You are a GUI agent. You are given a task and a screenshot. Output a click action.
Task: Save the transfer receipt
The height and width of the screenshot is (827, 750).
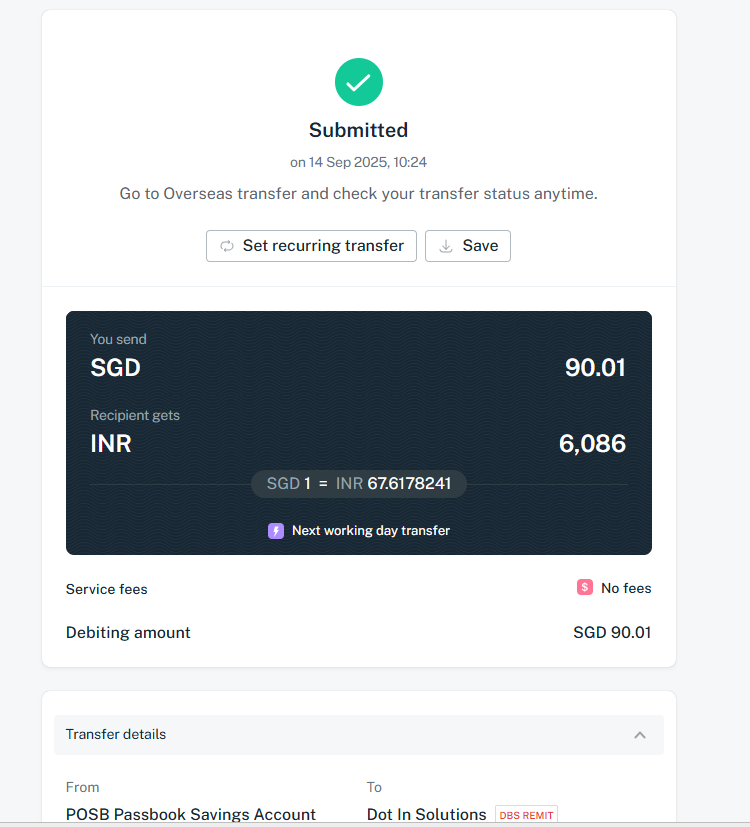468,246
